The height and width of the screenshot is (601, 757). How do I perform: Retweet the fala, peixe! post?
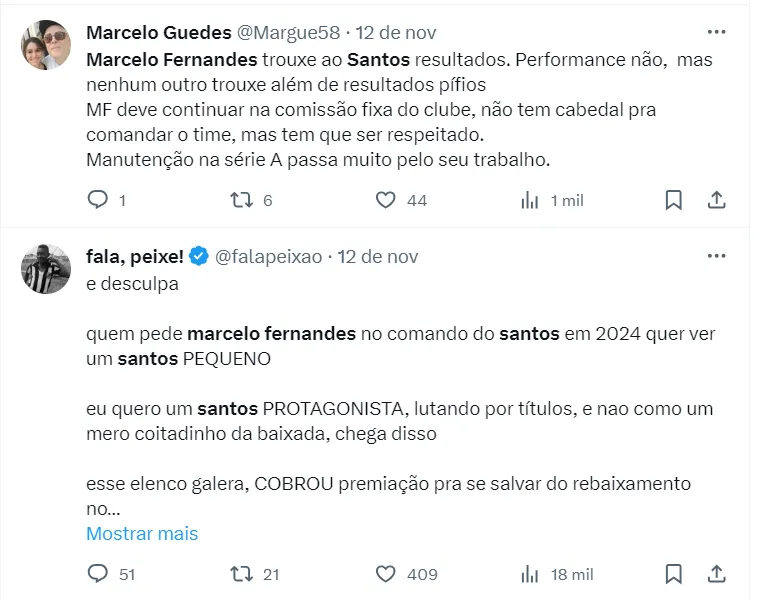click(242, 574)
